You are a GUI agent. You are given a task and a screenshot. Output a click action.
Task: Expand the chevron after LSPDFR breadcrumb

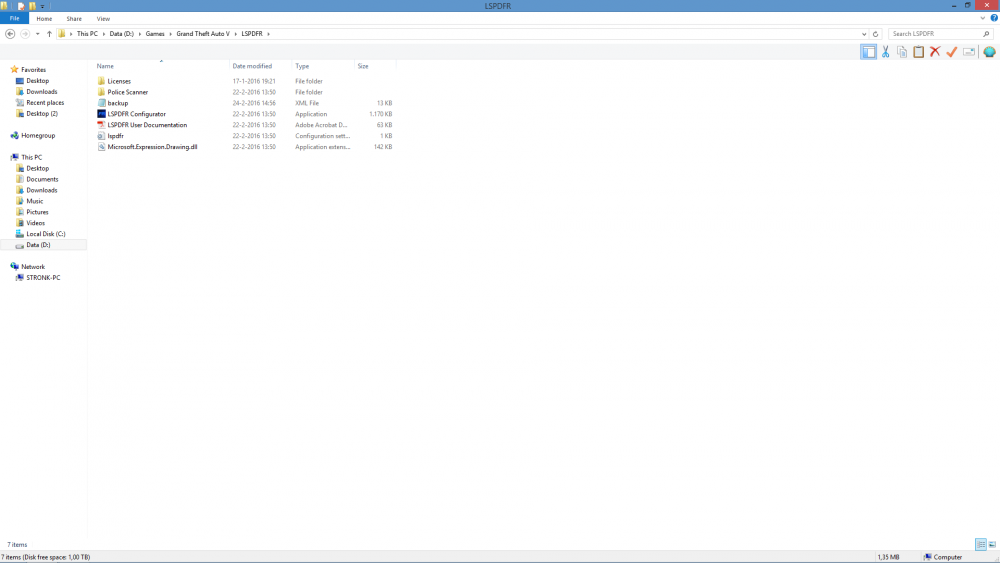268,34
